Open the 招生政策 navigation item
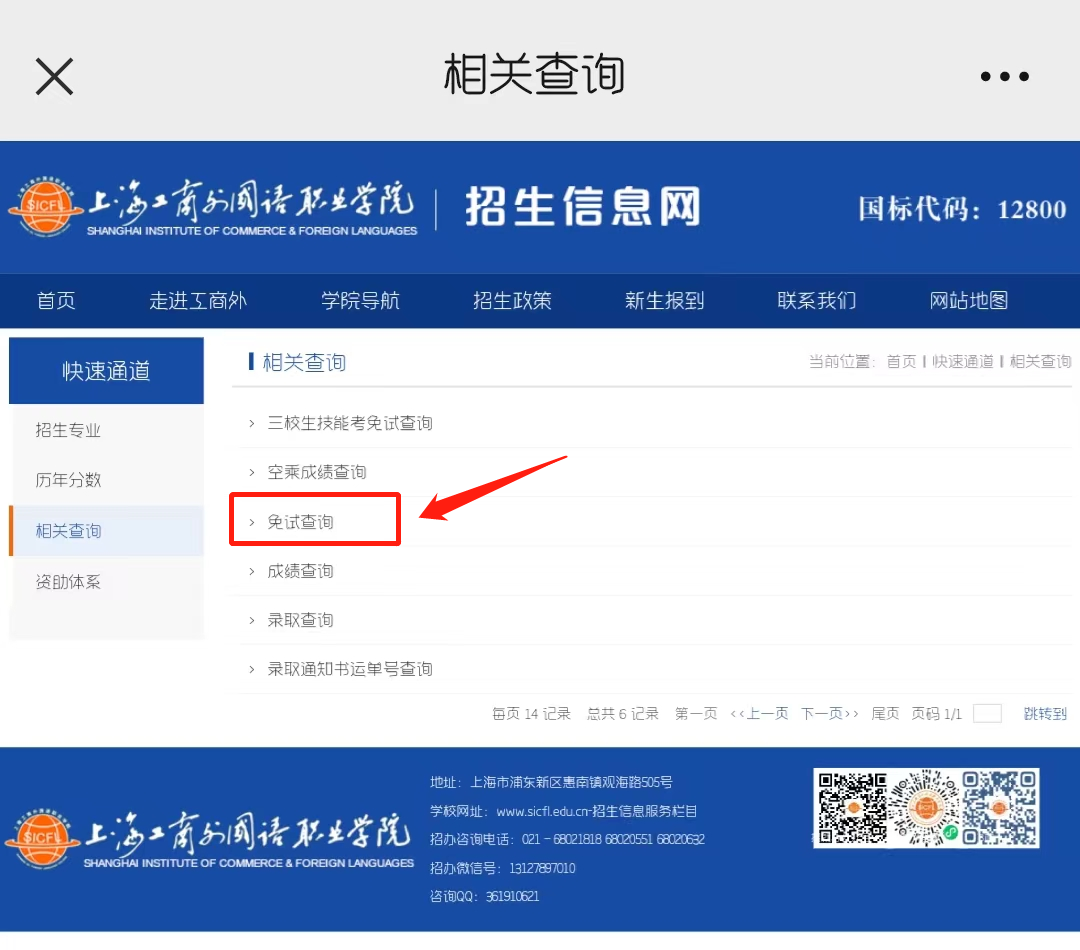This screenshot has height=950, width=1080. [512, 300]
